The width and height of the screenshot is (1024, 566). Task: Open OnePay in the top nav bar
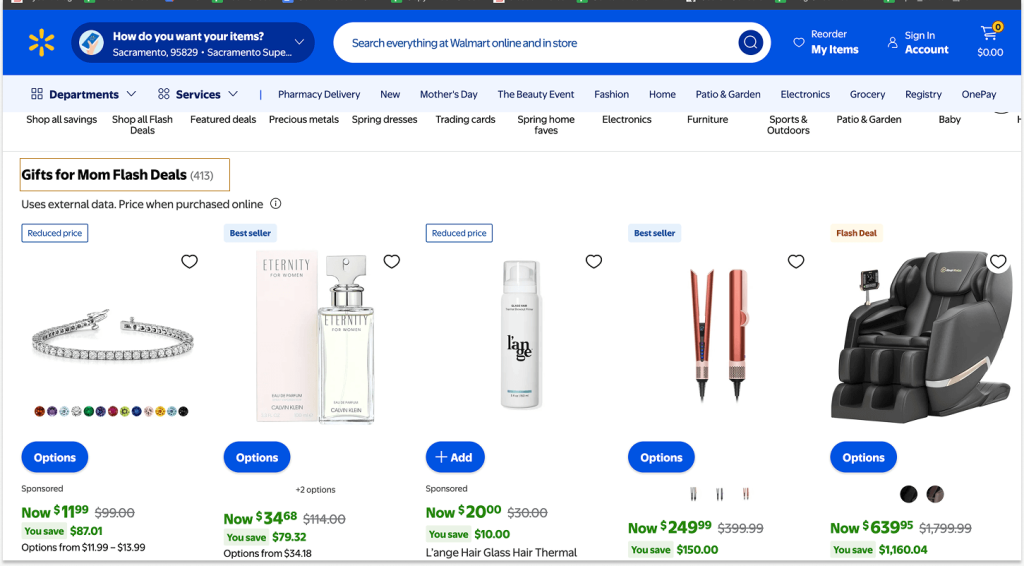tap(979, 94)
